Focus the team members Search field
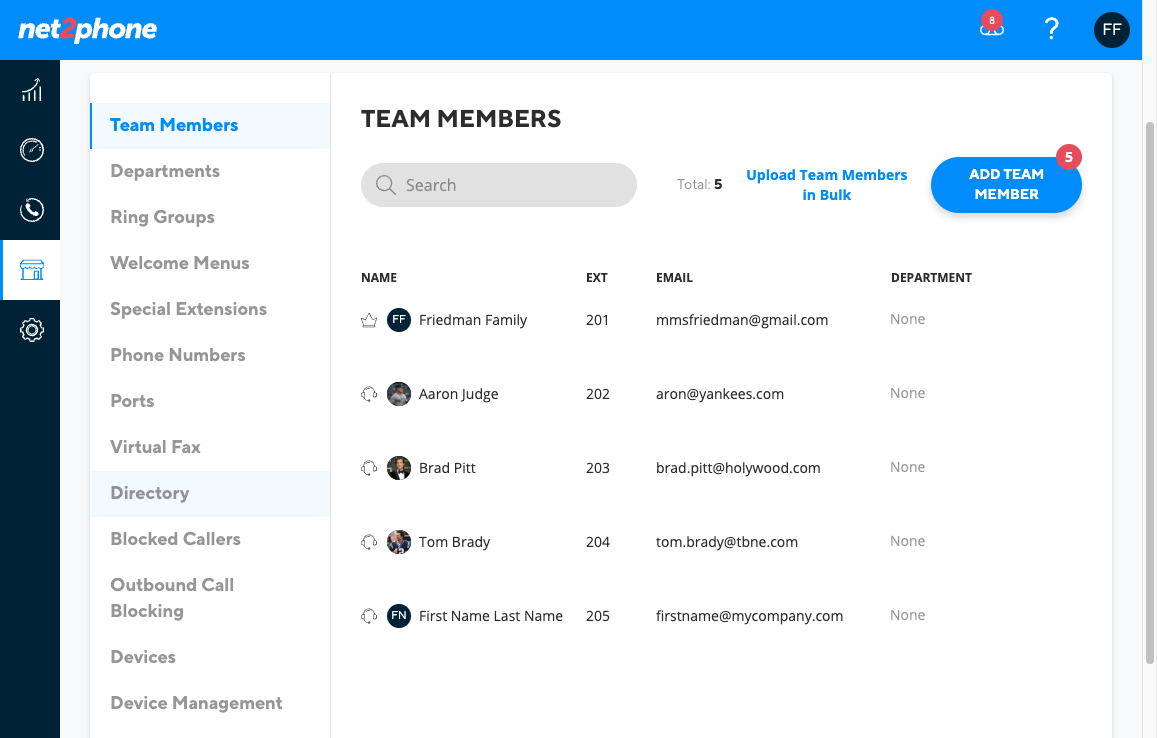This screenshot has height=738, width=1157. click(499, 184)
